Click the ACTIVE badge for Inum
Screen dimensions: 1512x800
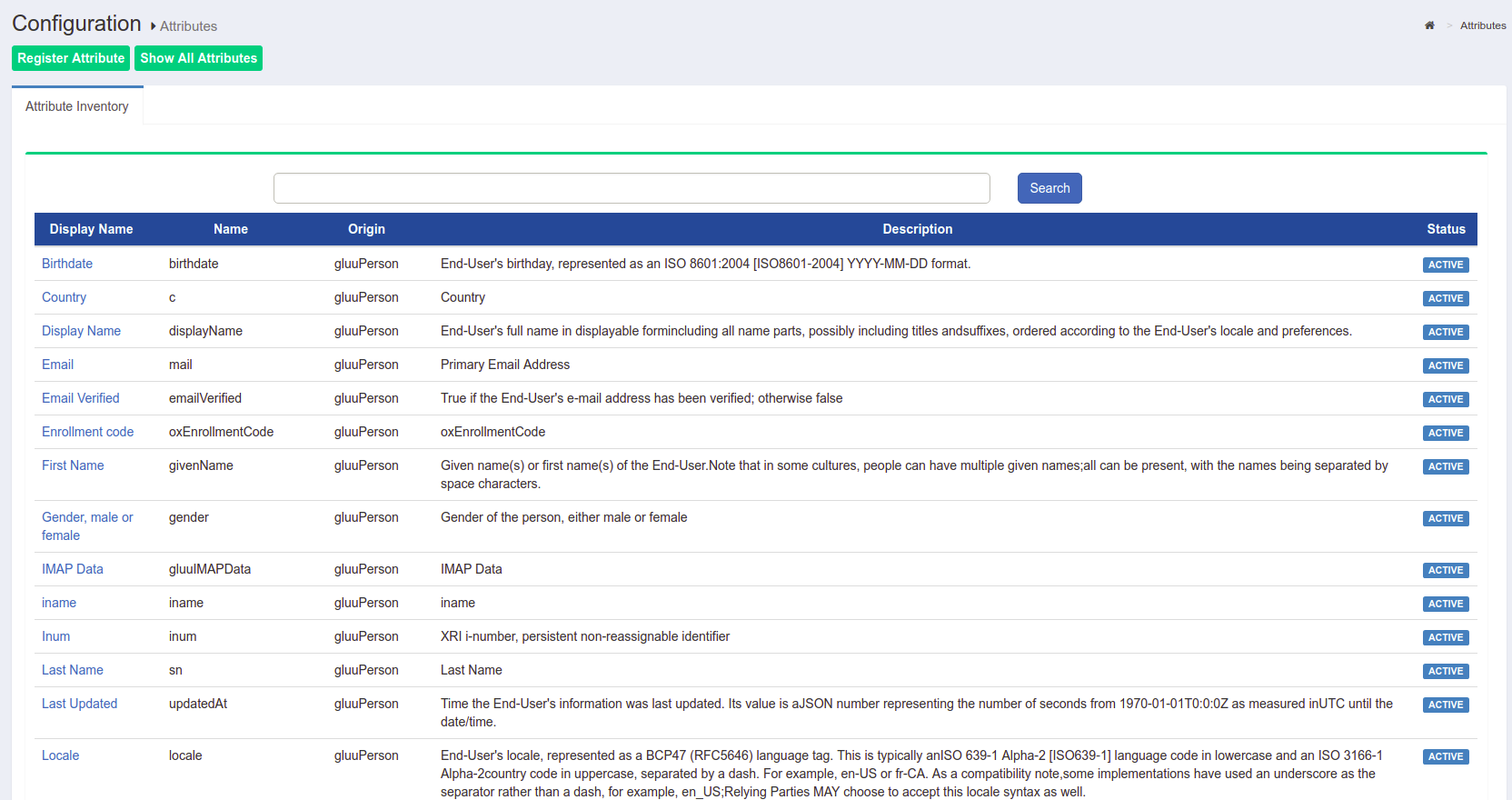1445,637
